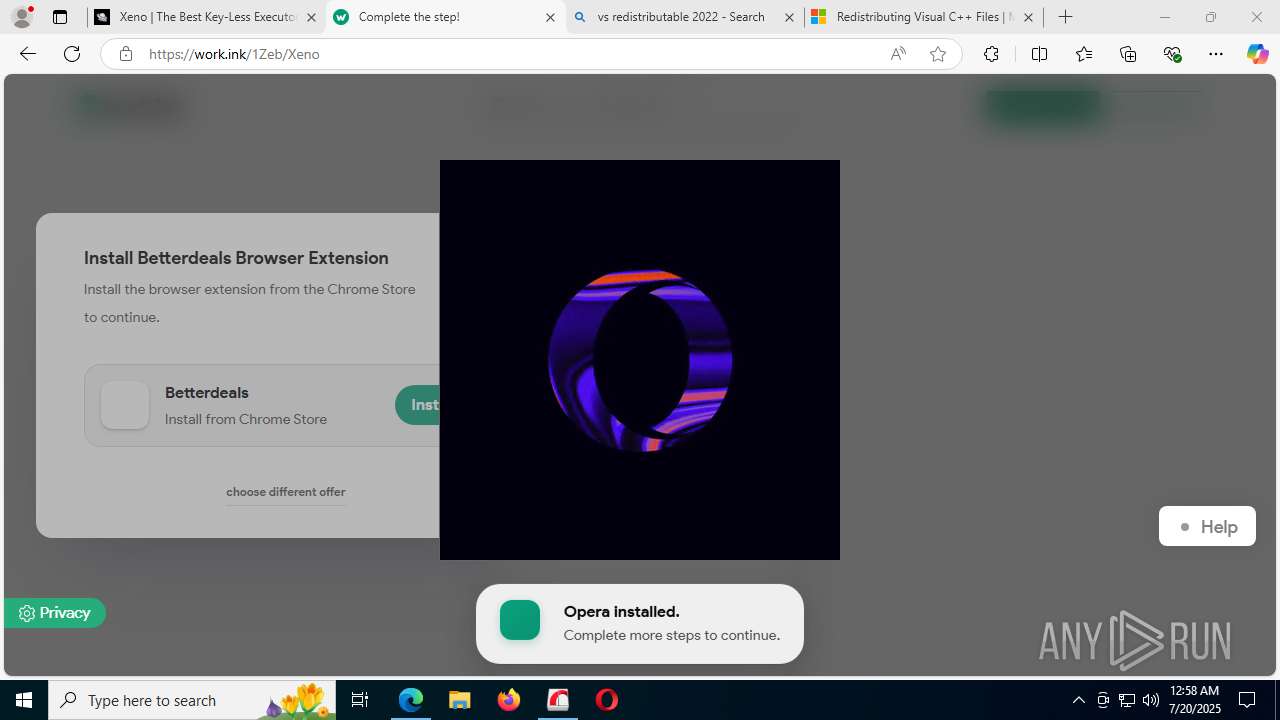Switch to Redistributing Visual C++ Files tab

(924, 17)
